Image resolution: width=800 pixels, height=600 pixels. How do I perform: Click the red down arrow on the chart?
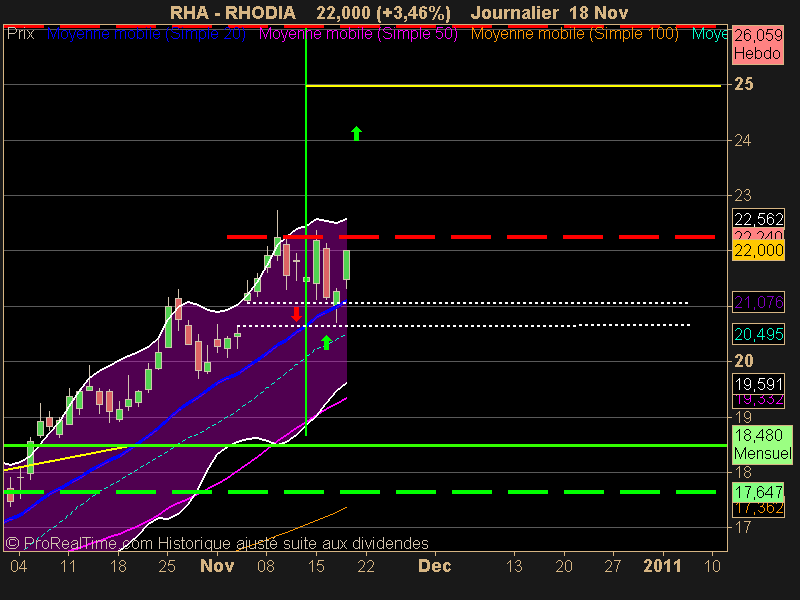click(x=296, y=314)
